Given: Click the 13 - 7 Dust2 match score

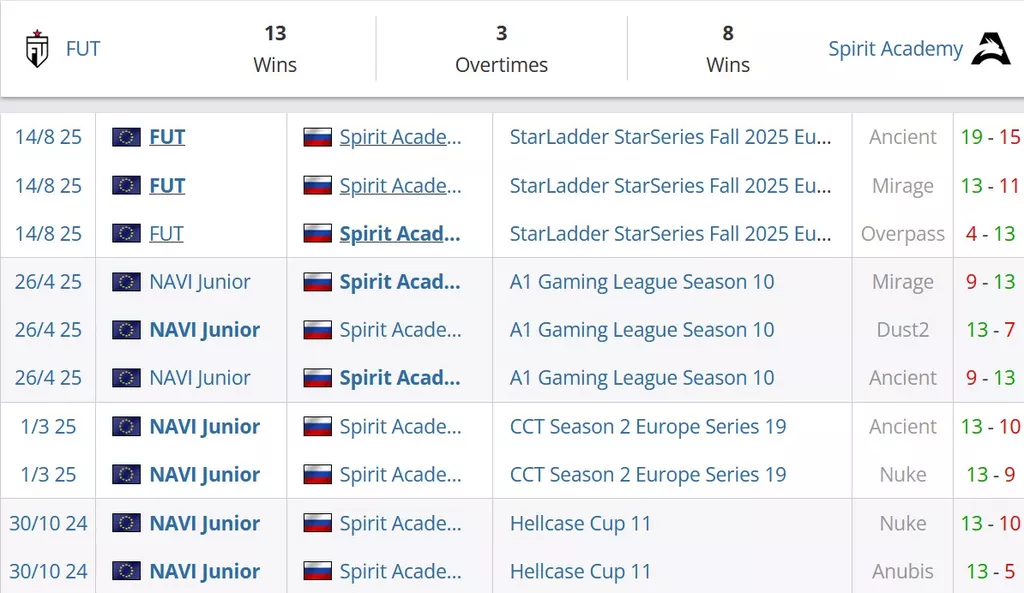Looking at the screenshot, I should 990,330.
